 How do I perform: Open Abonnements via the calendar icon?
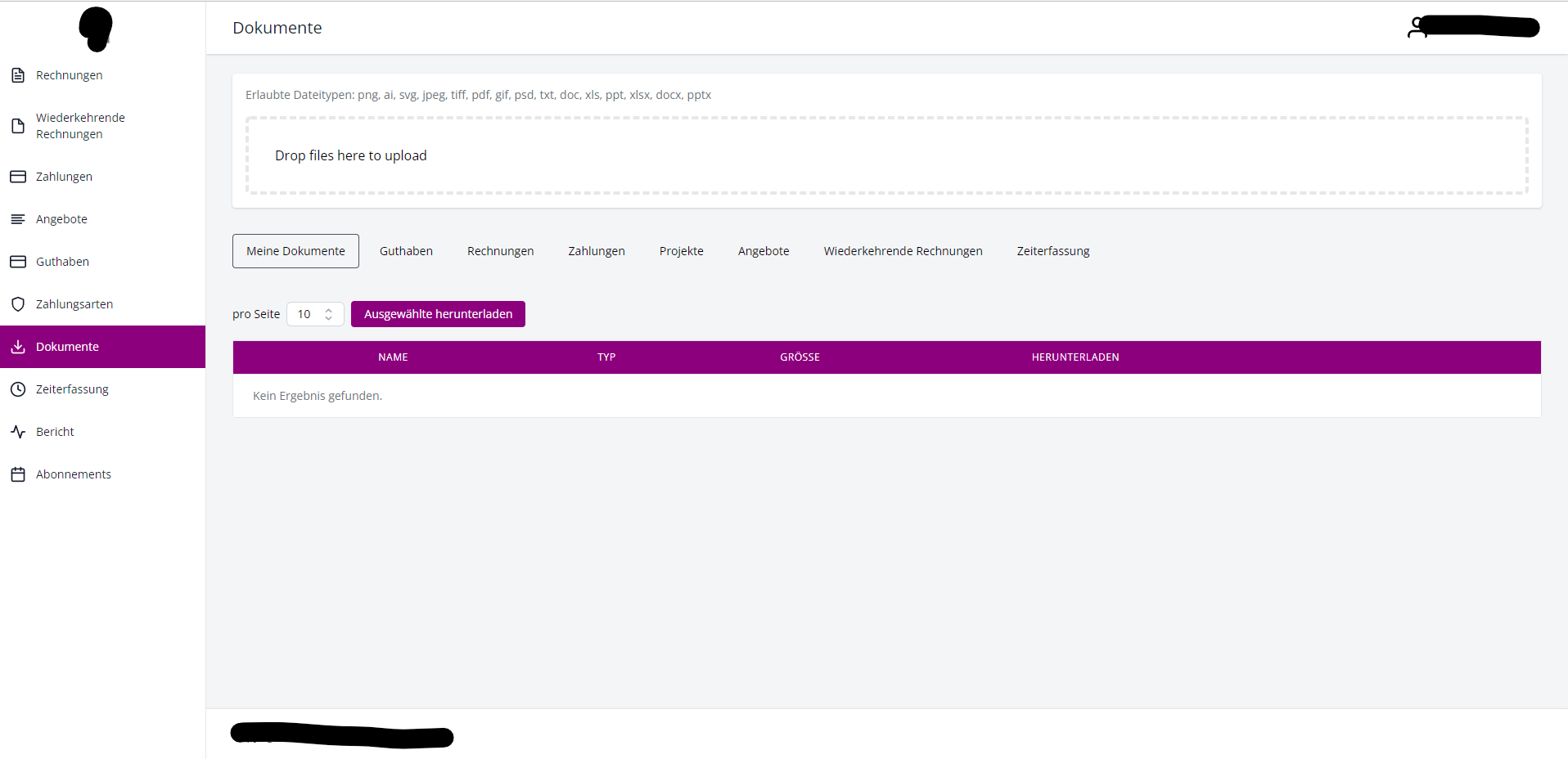[x=18, y=474]
